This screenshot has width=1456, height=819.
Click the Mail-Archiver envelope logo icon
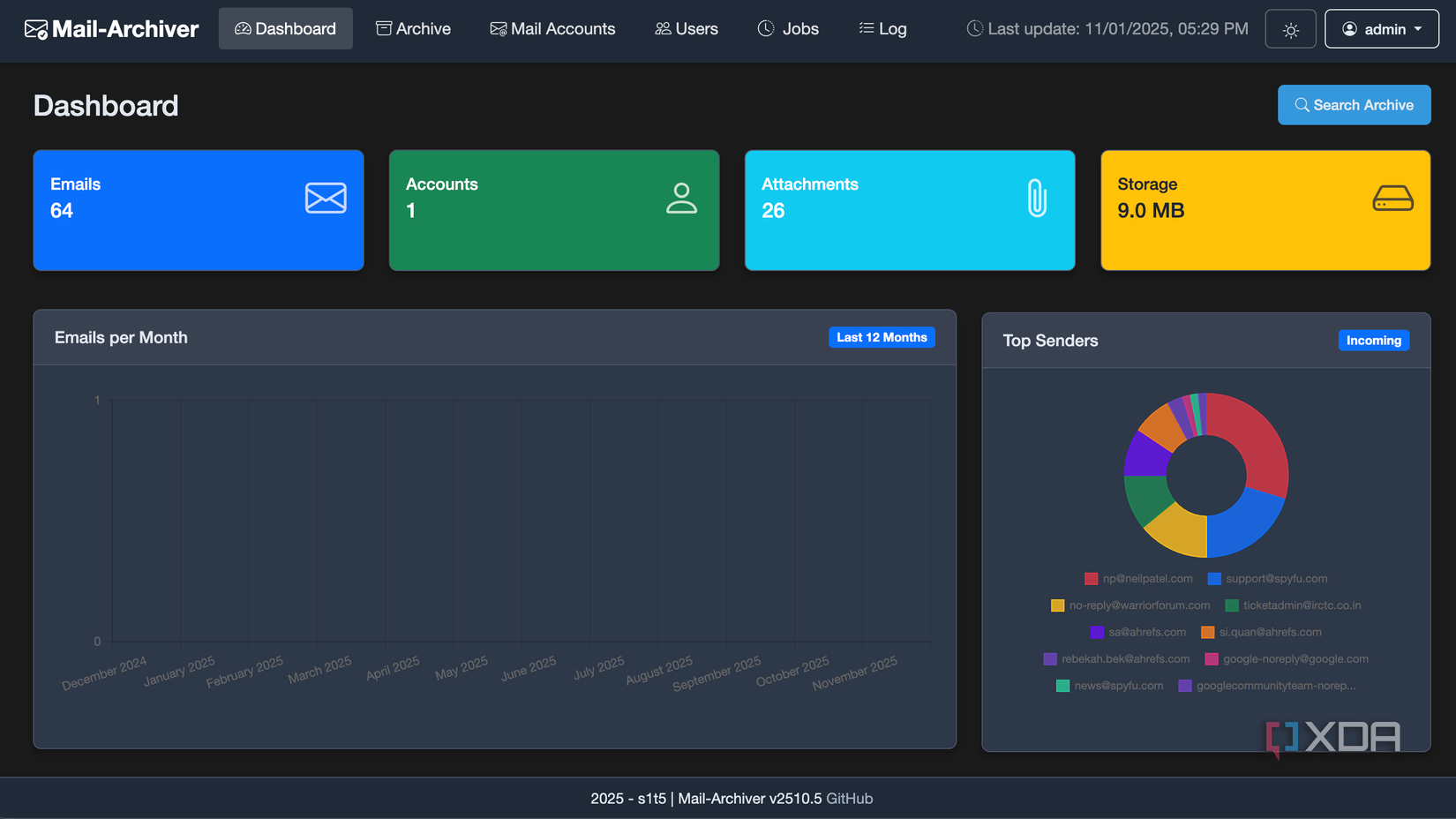pyautogui.click(x=36, y=29)
